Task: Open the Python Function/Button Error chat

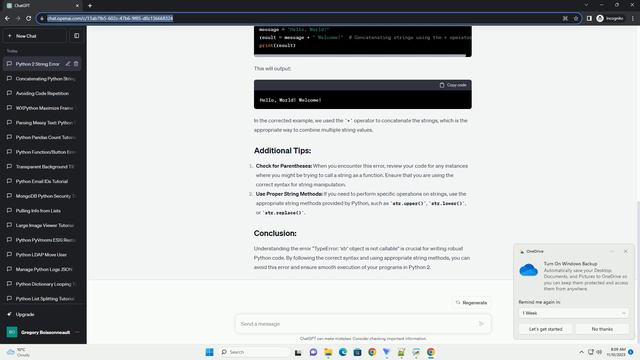Action: pyautogui.click(x=42, y=152)
